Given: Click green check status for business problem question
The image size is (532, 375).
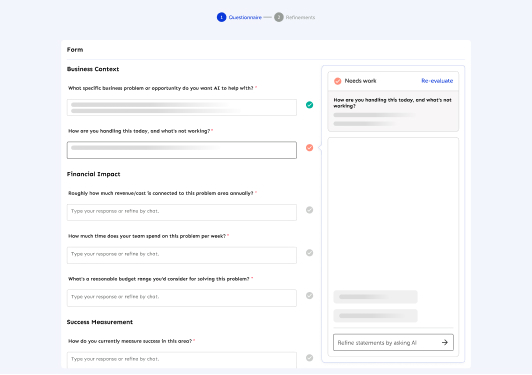Looking at the screenshot, I should (x=309, y=105).
